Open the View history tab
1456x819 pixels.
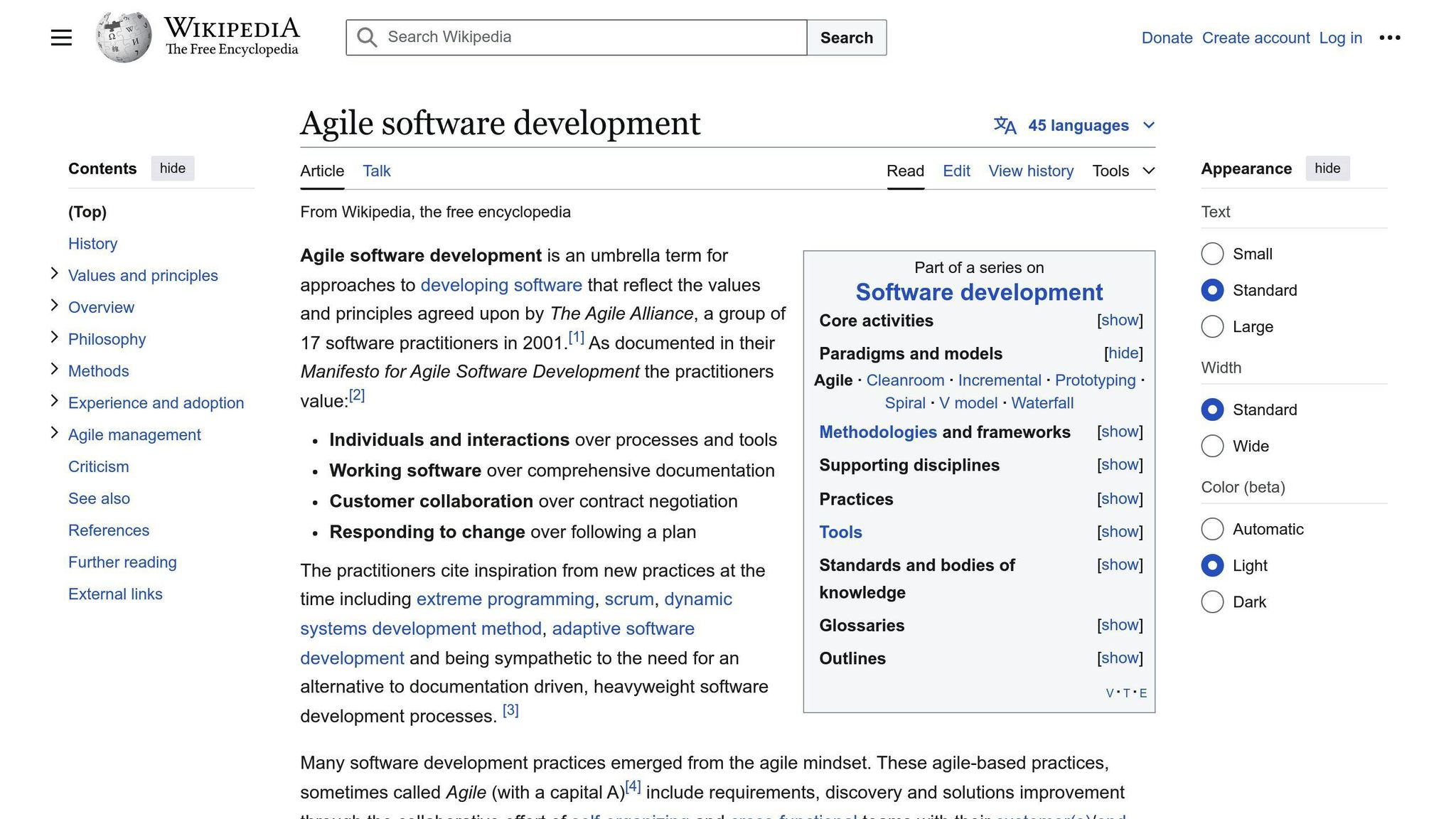[1031, 171]
